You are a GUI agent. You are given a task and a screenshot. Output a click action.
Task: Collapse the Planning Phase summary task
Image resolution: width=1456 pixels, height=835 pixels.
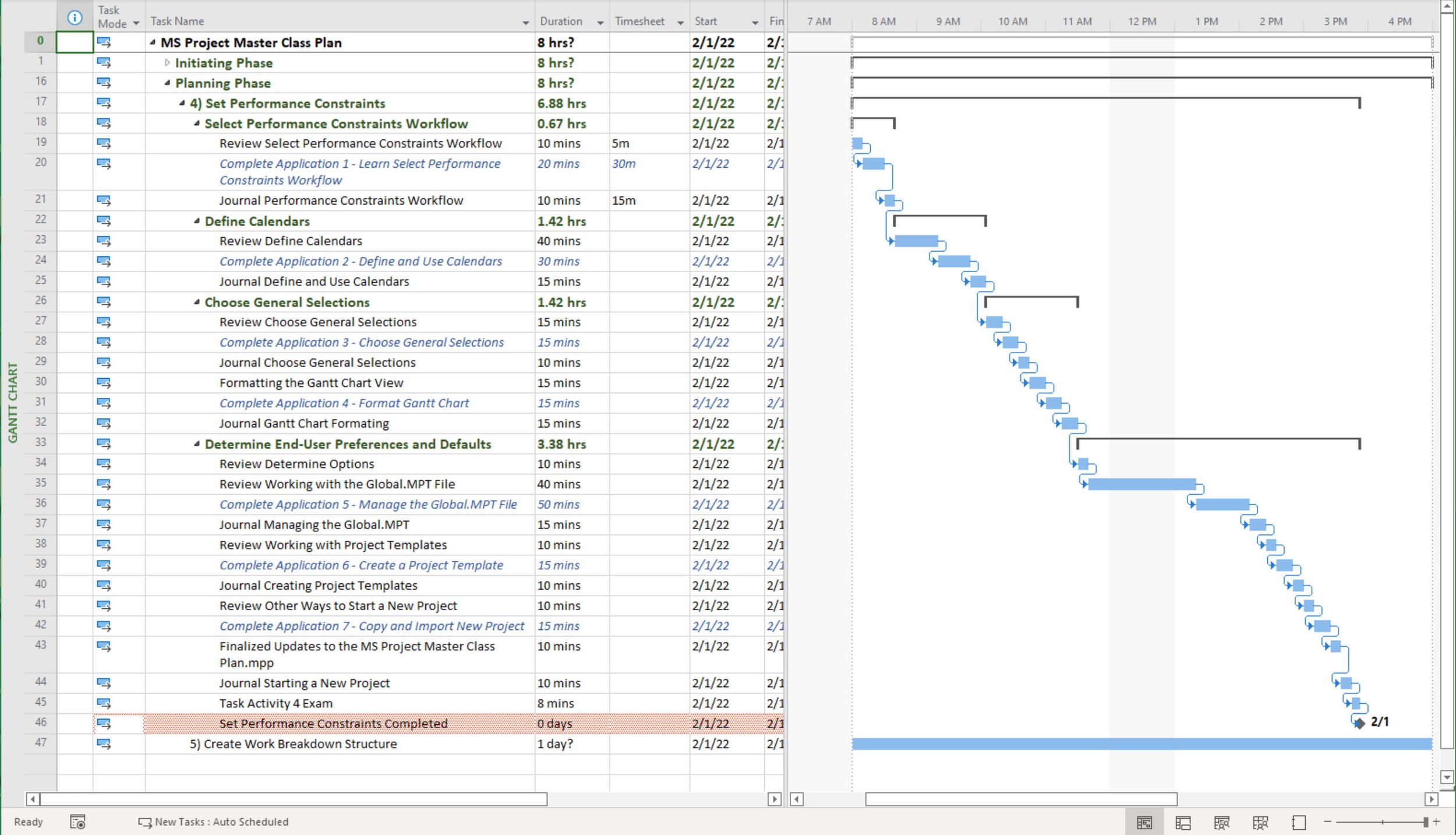click(167, 83)
